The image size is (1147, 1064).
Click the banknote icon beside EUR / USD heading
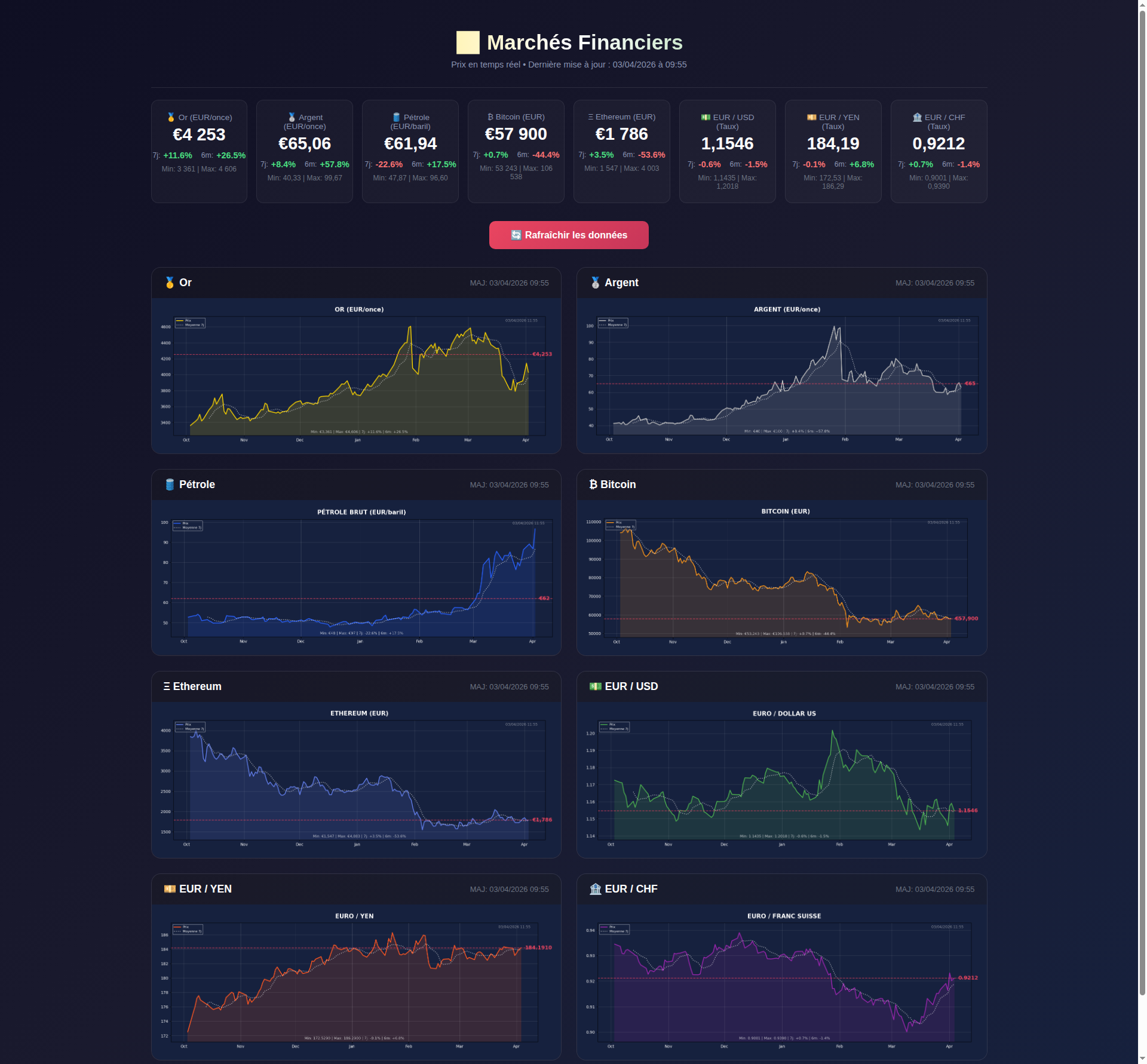click(x=595, y=686)
